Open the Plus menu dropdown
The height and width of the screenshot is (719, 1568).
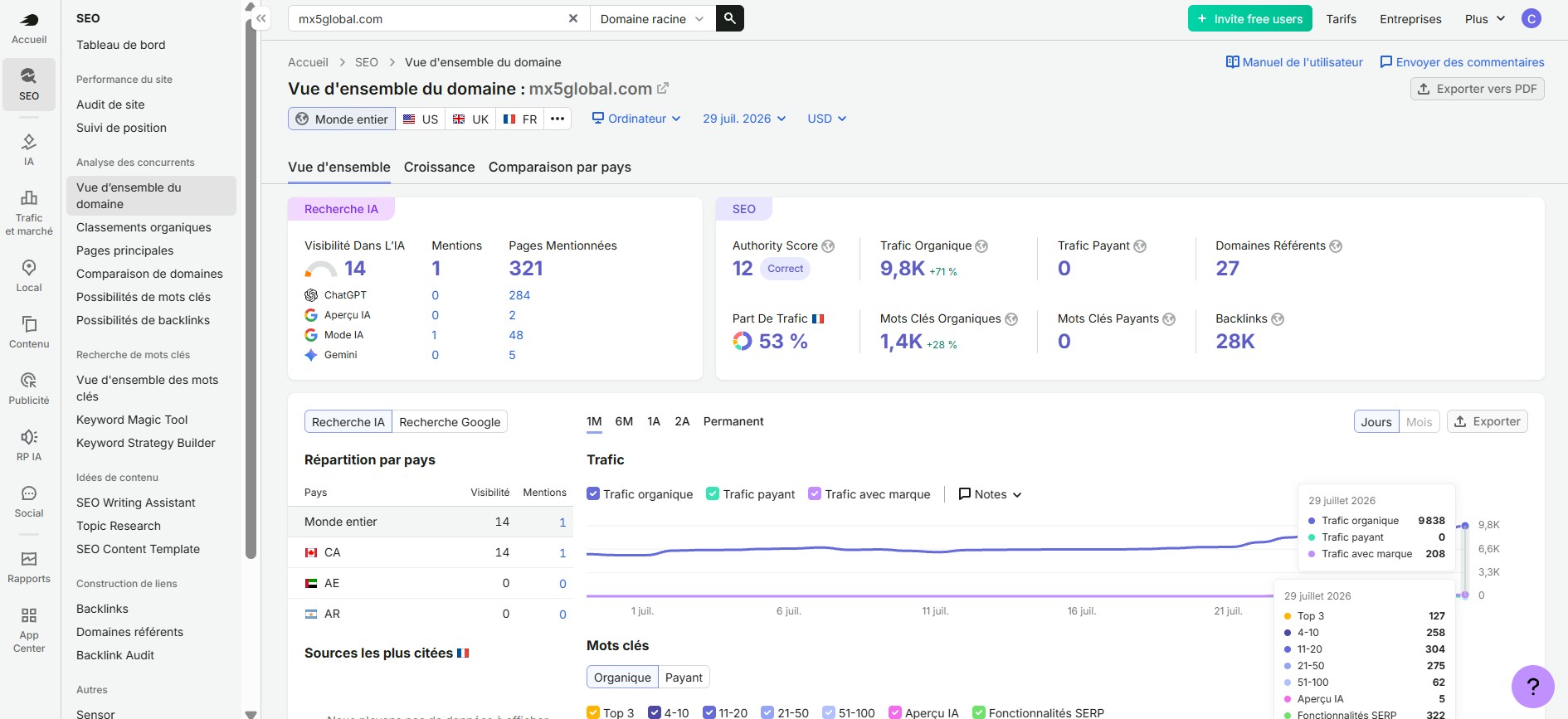pyautogui.click(x=1485, y=18)
